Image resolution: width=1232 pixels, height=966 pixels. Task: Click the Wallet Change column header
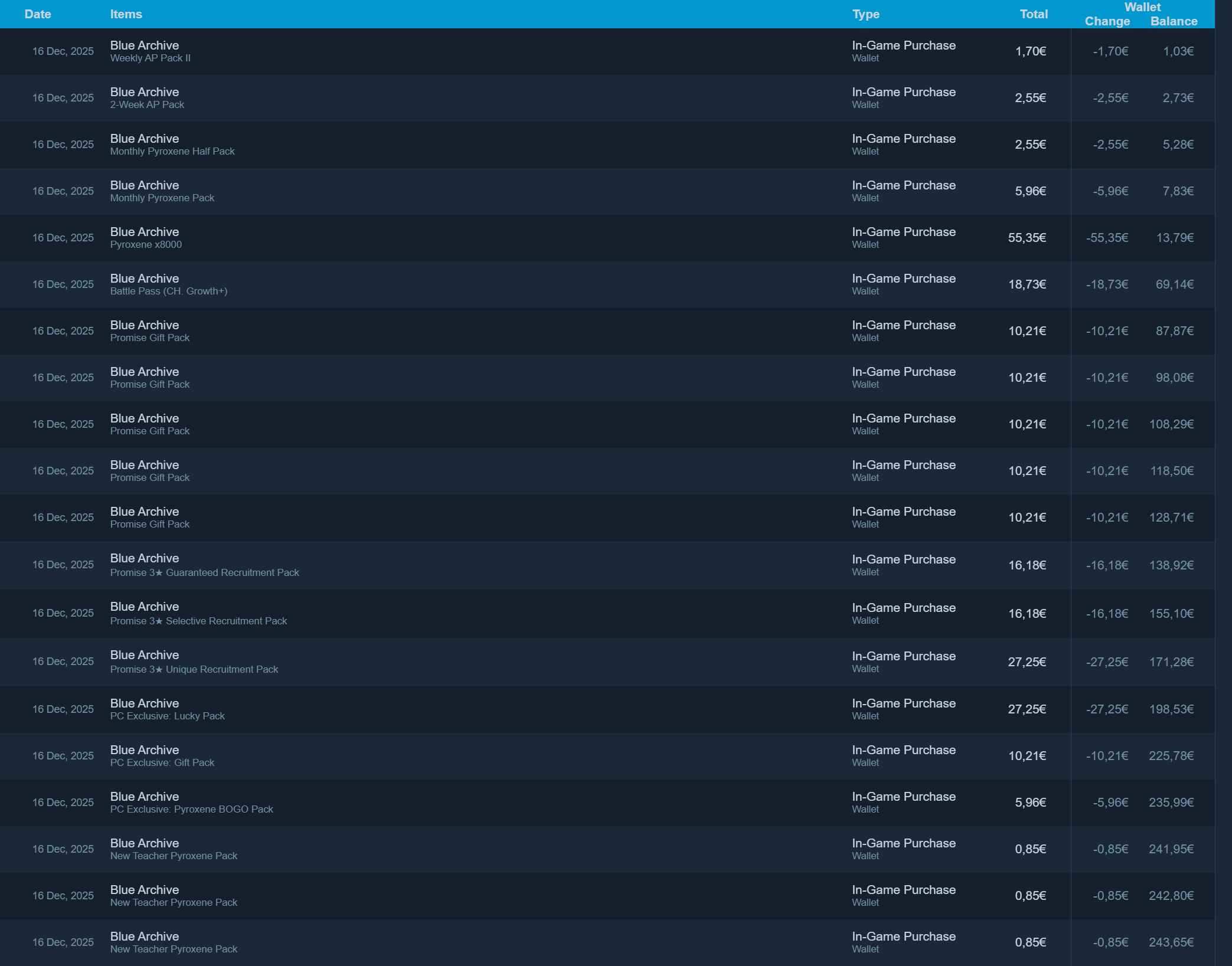point(1107,21)
